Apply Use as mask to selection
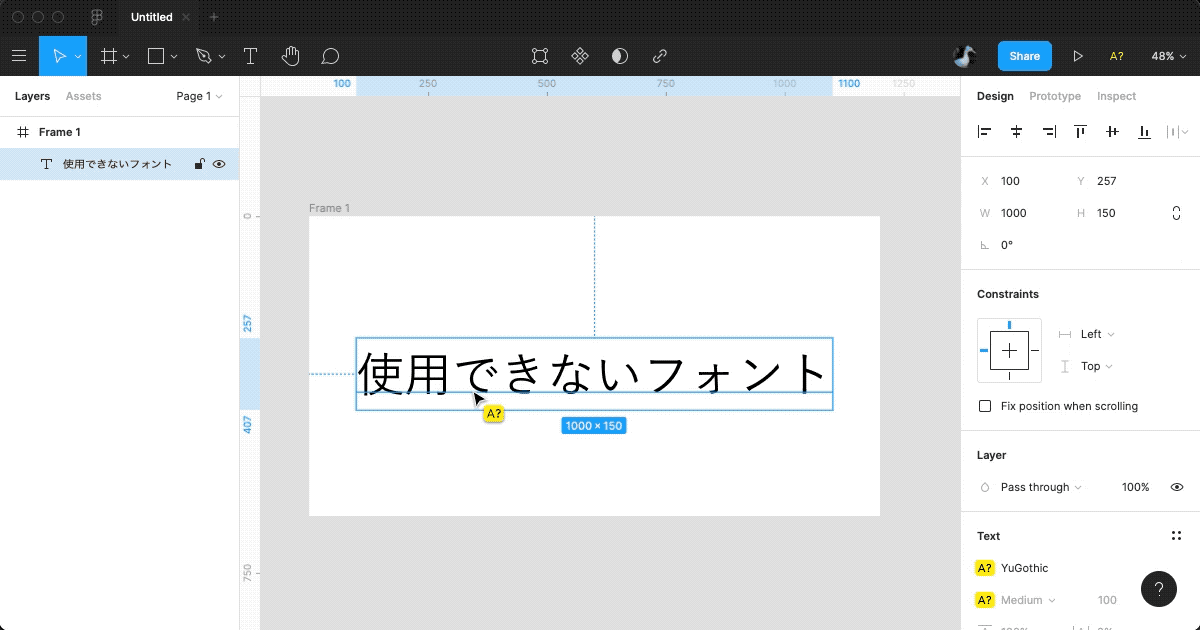1200x630 pixels. pos(620,56)
